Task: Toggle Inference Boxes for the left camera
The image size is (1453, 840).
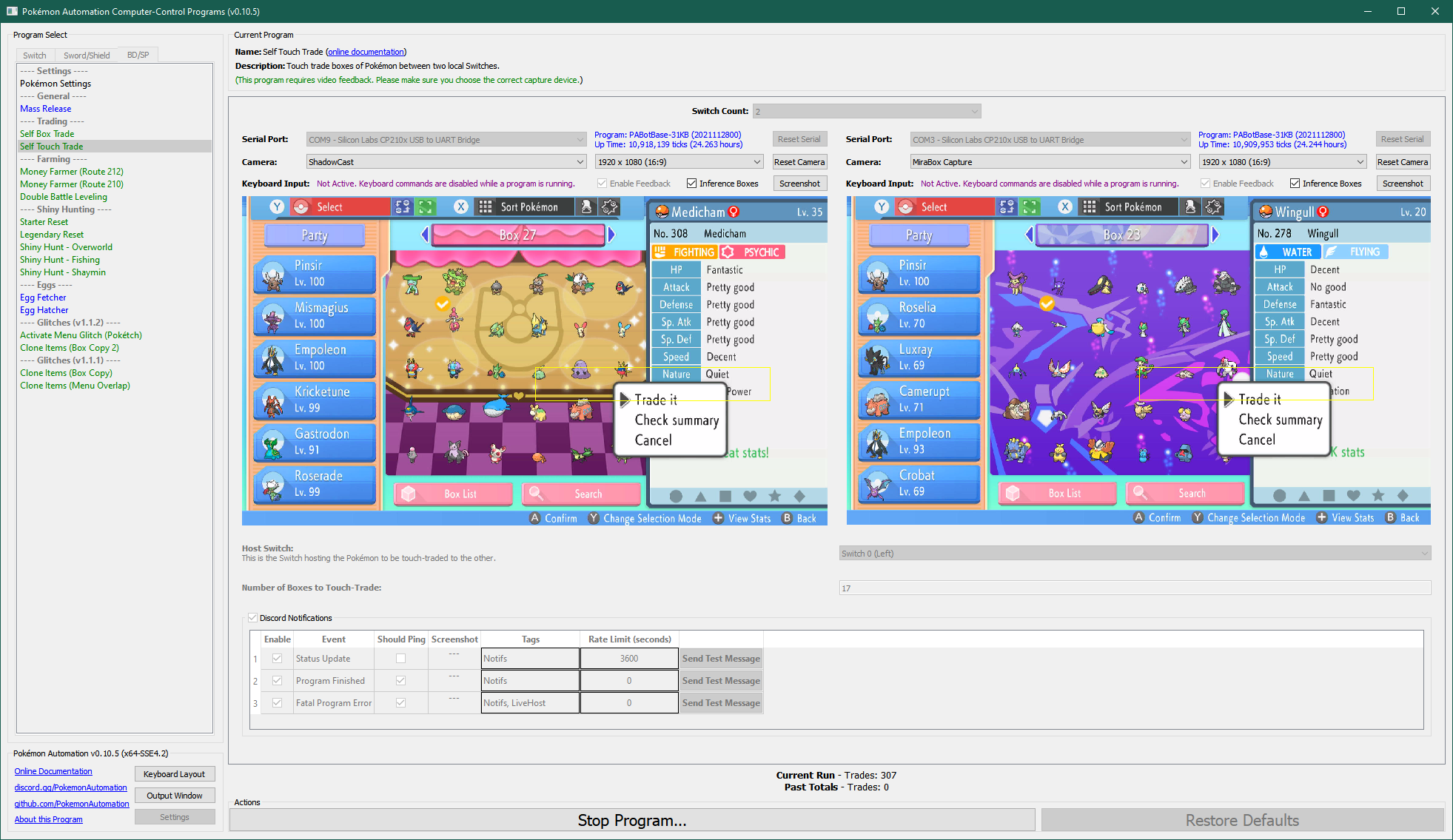Action: coord(691,184)
